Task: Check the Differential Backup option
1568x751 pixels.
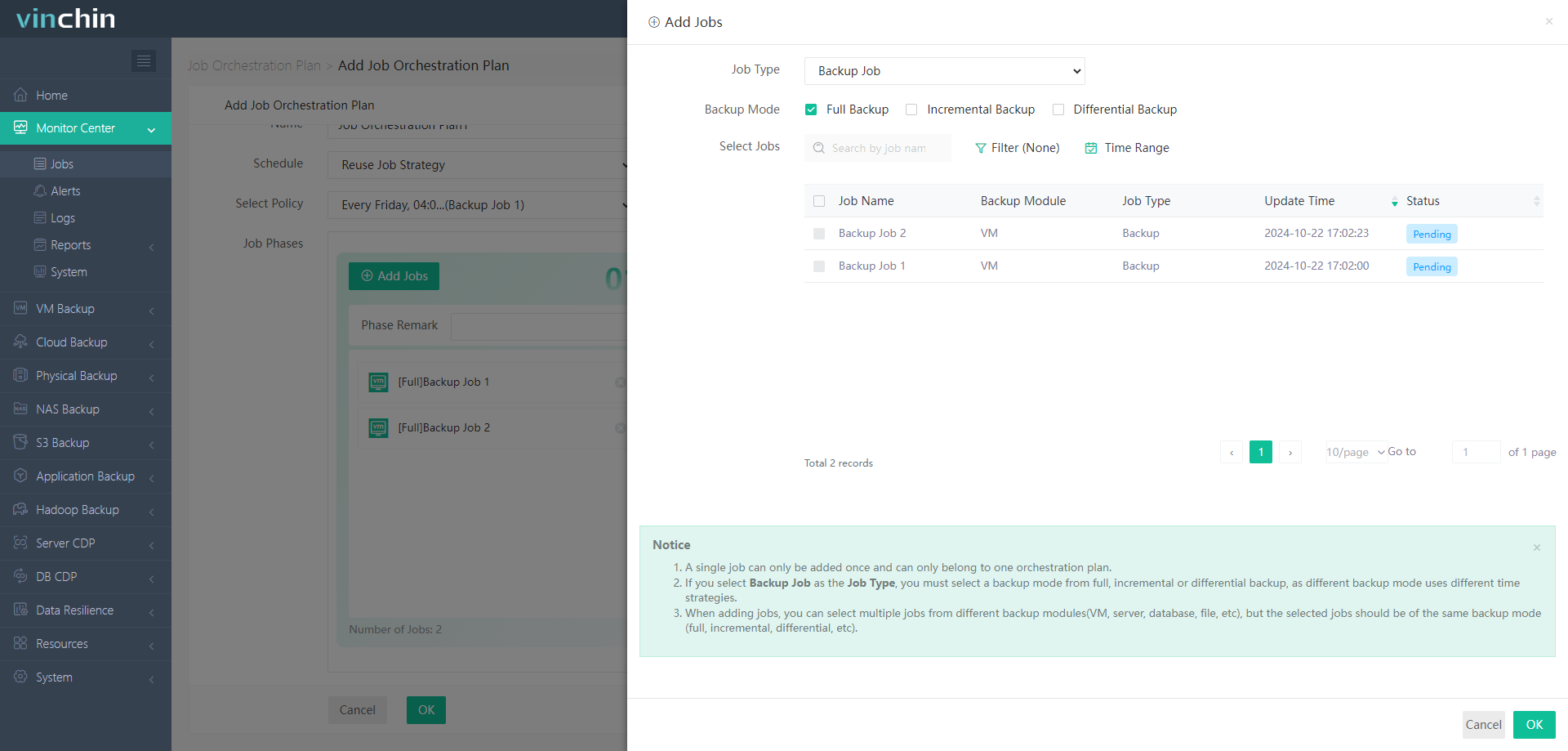Action: 1058,110
